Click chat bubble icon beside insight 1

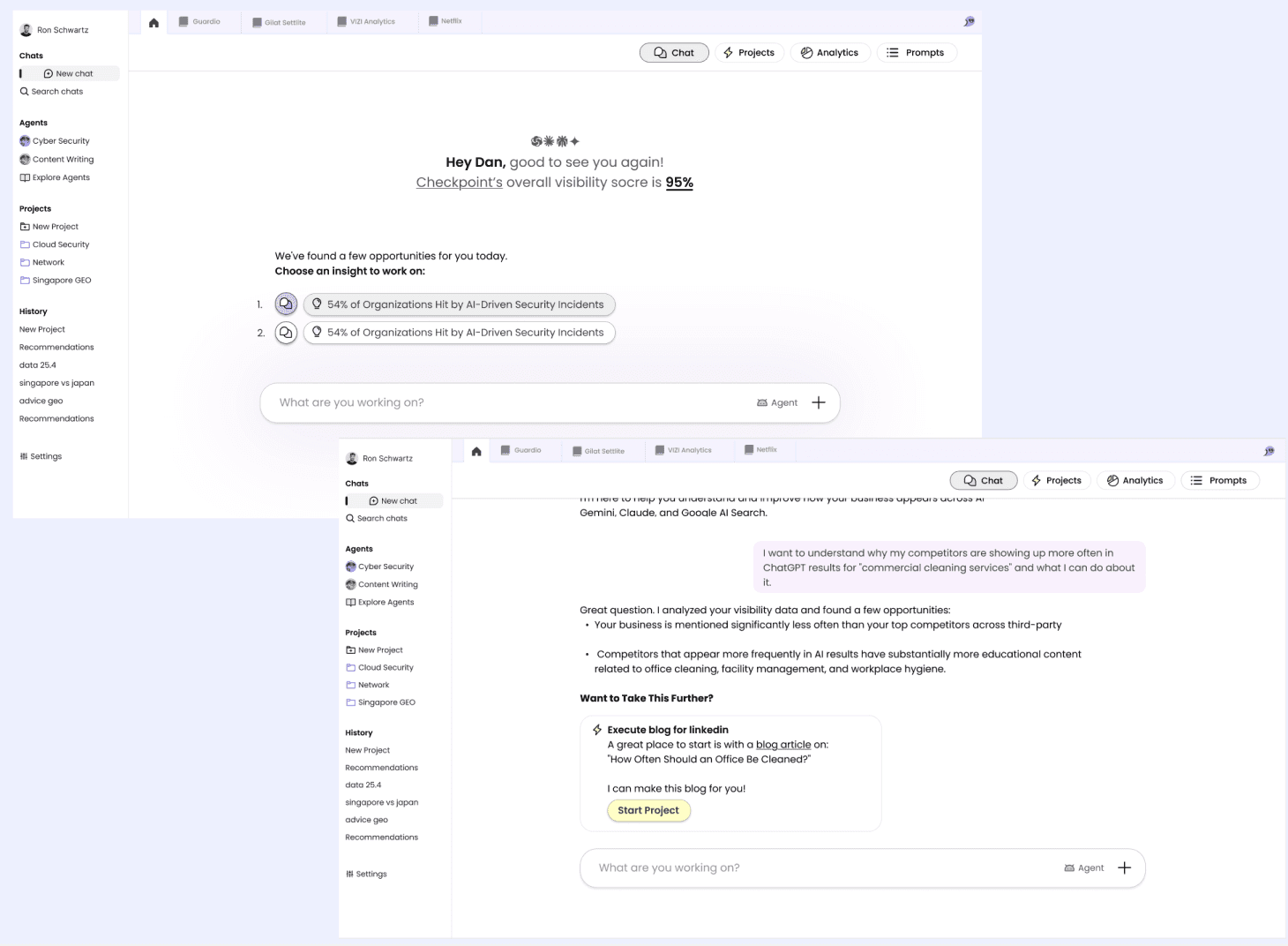286,304
